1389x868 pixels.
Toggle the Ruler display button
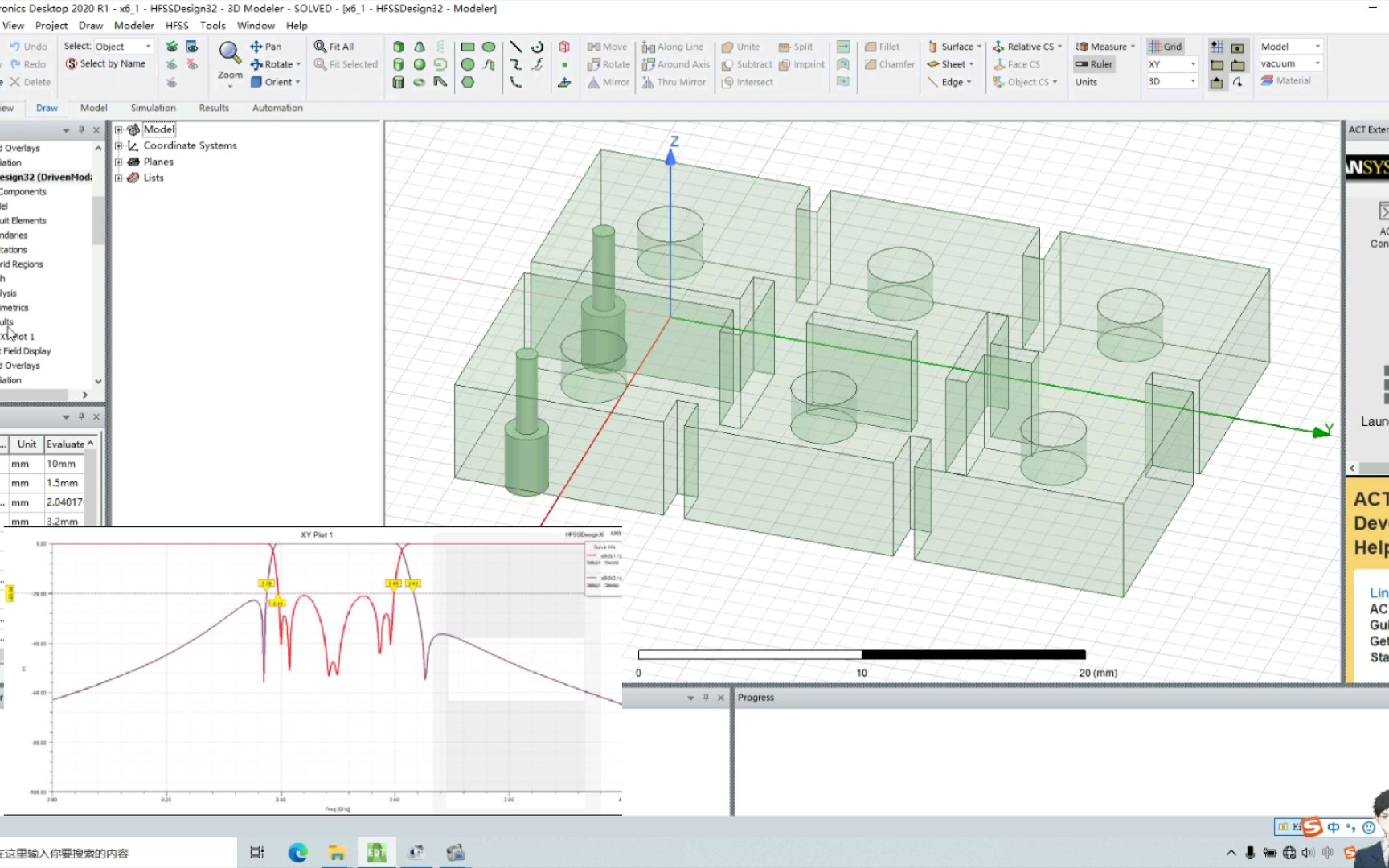click(1094, 64)
